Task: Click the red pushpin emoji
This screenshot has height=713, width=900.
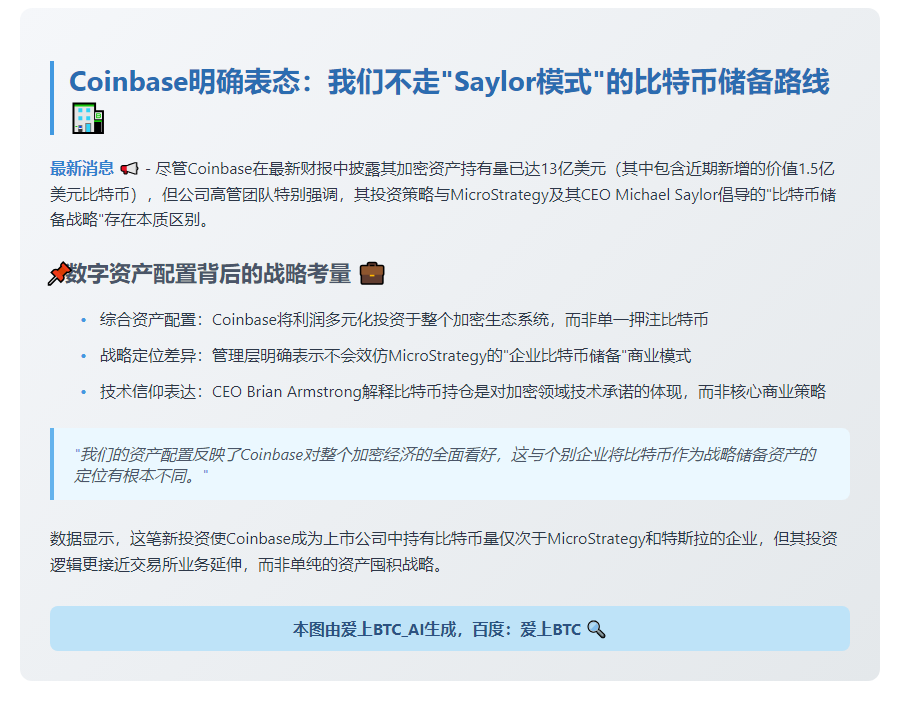Action: [x=58, y=274]
